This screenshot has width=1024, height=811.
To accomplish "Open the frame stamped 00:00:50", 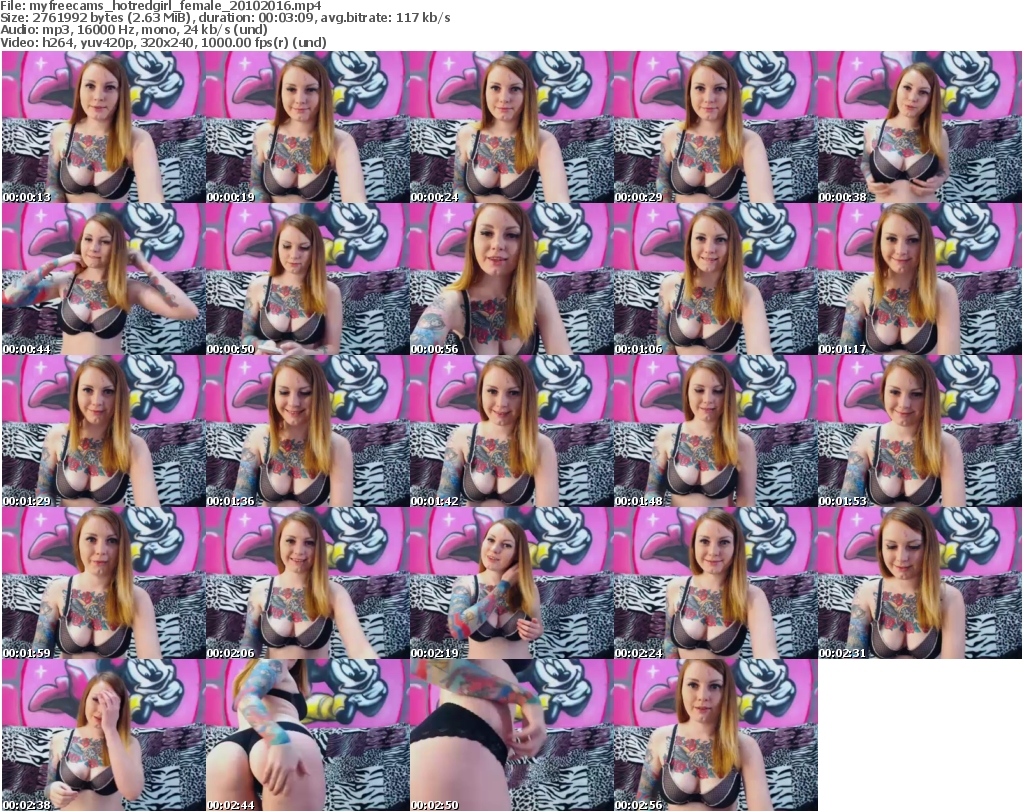I will tap(308, 279).
